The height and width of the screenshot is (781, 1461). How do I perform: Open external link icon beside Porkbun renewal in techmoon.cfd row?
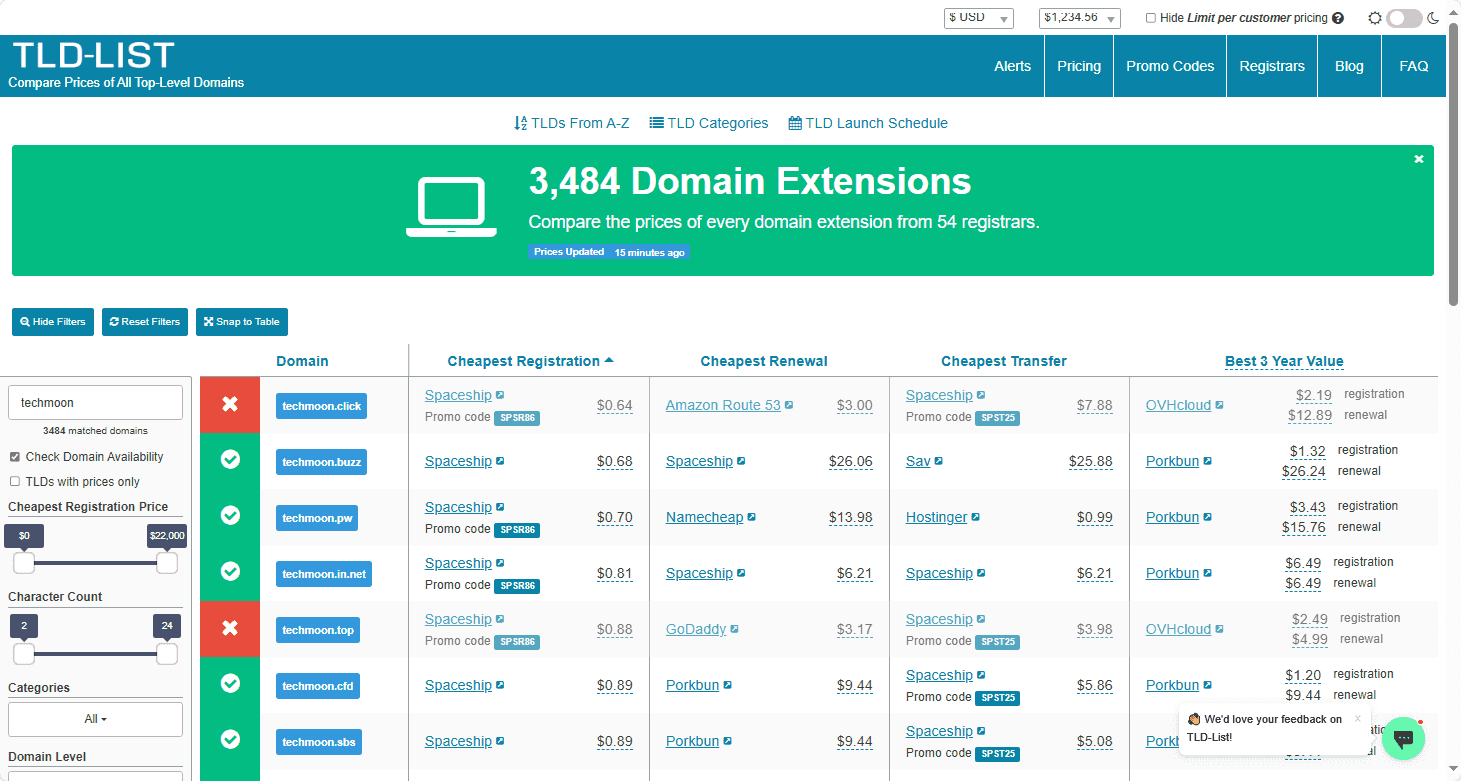click(x=727, y=685)
